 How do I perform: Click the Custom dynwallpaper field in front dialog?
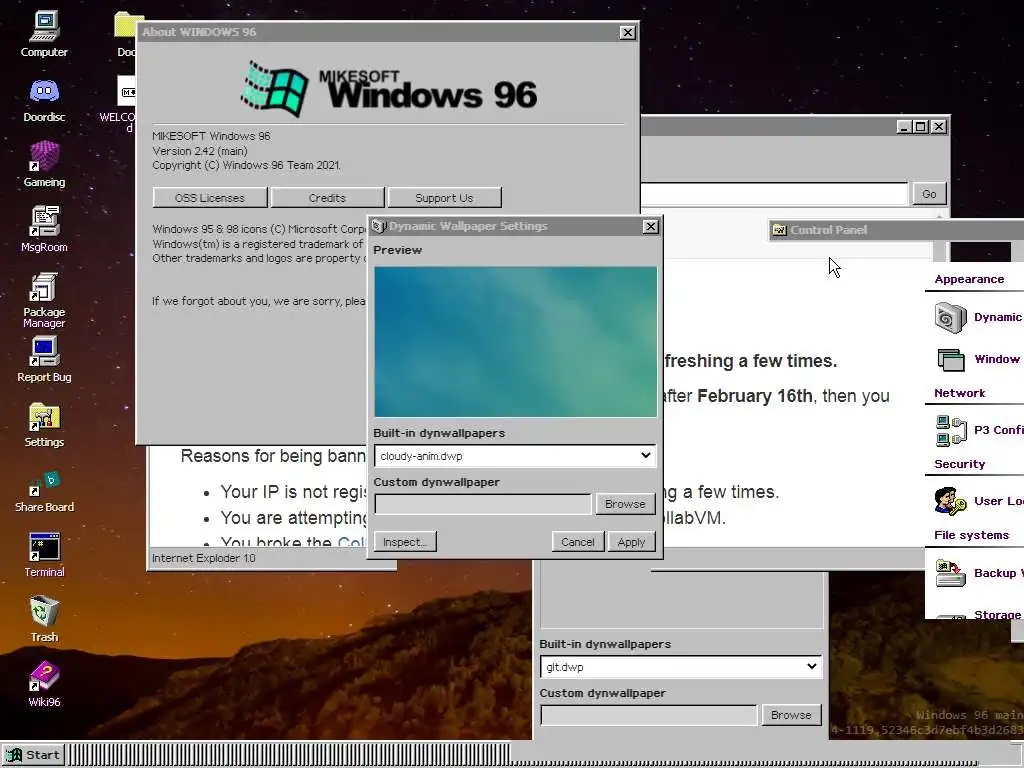(483, 504)
